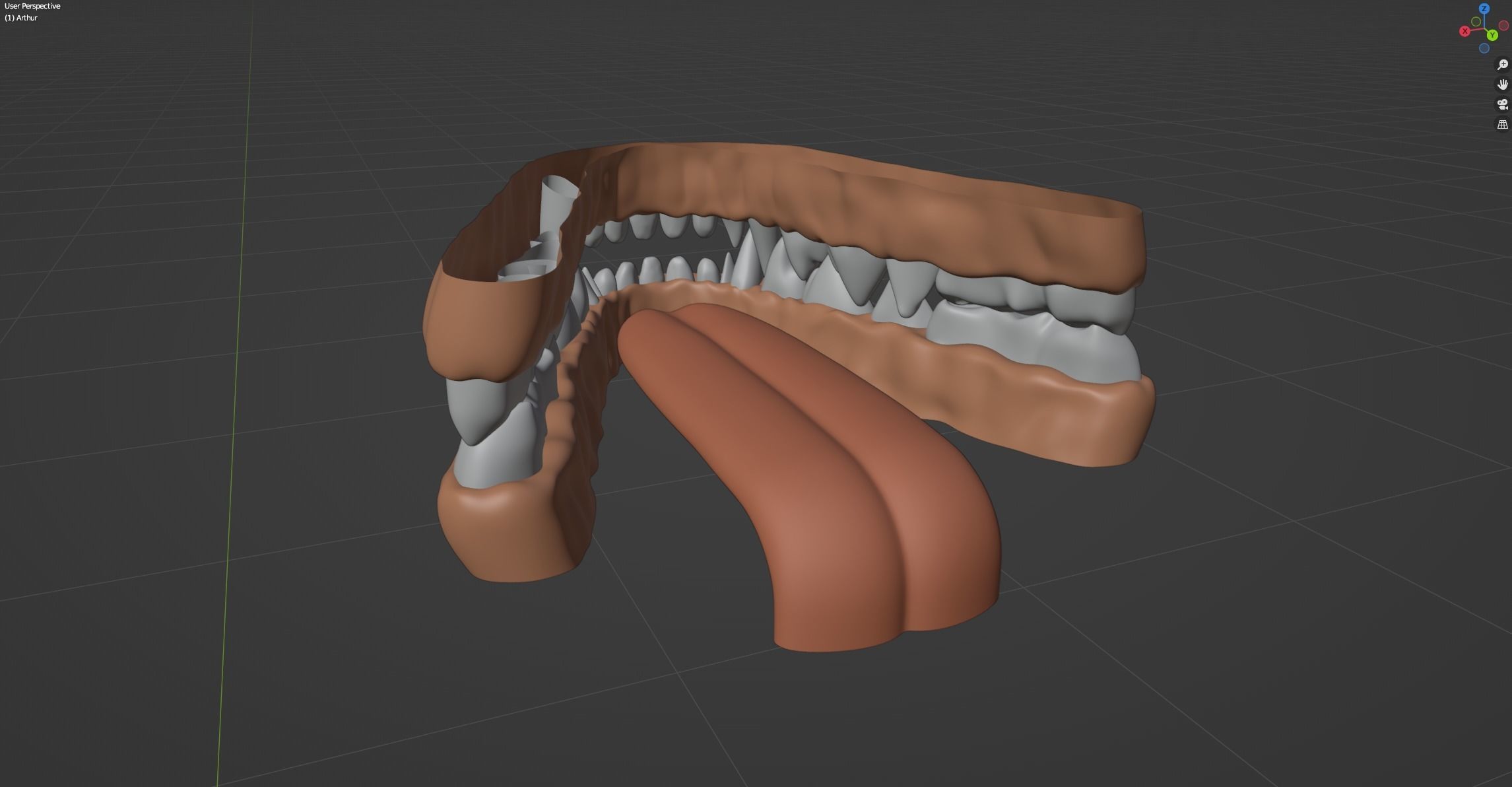The height and width of the screenshot is (787, 1512).
Task: Click the zoom magnifier viewport icon
Action: pyautogui.click(x=1503, y=65)
